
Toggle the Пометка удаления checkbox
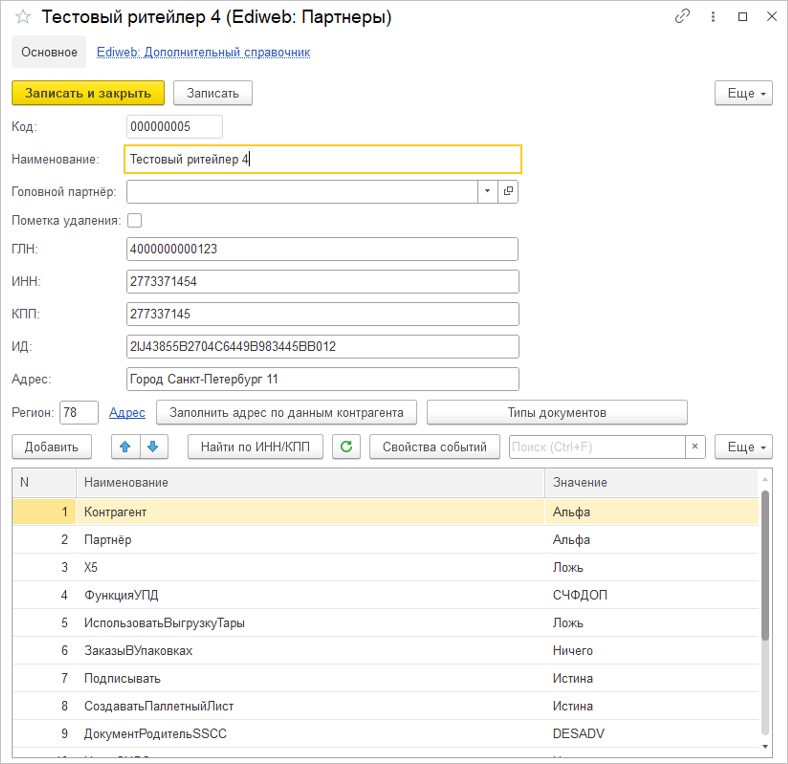click(135, 220)
